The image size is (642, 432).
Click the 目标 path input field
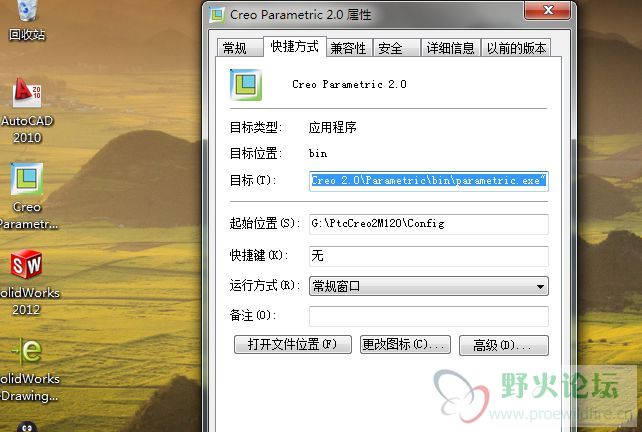429,181
